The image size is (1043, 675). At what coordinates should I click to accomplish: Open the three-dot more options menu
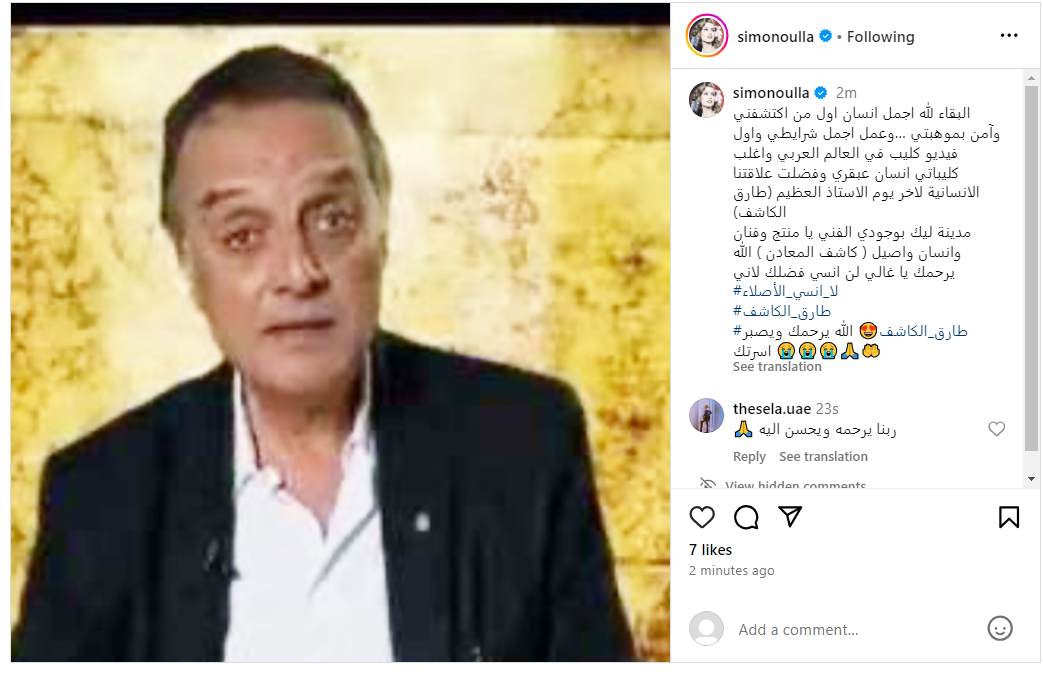[1008, 35]
